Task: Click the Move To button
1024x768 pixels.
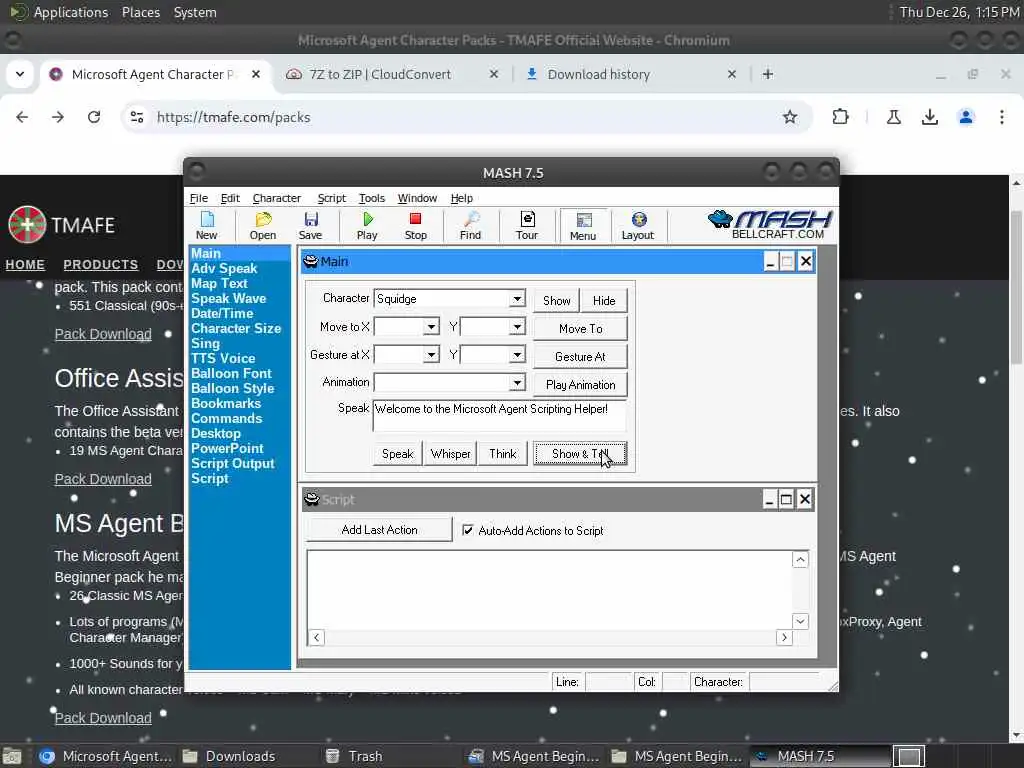Action: click(x=581, y=328)
